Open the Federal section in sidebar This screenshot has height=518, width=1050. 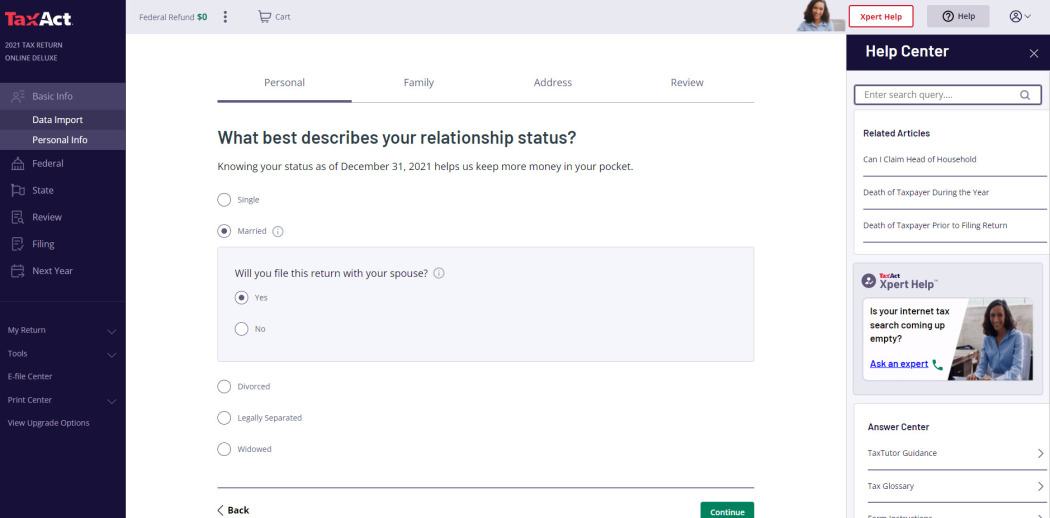coord(47,163)
